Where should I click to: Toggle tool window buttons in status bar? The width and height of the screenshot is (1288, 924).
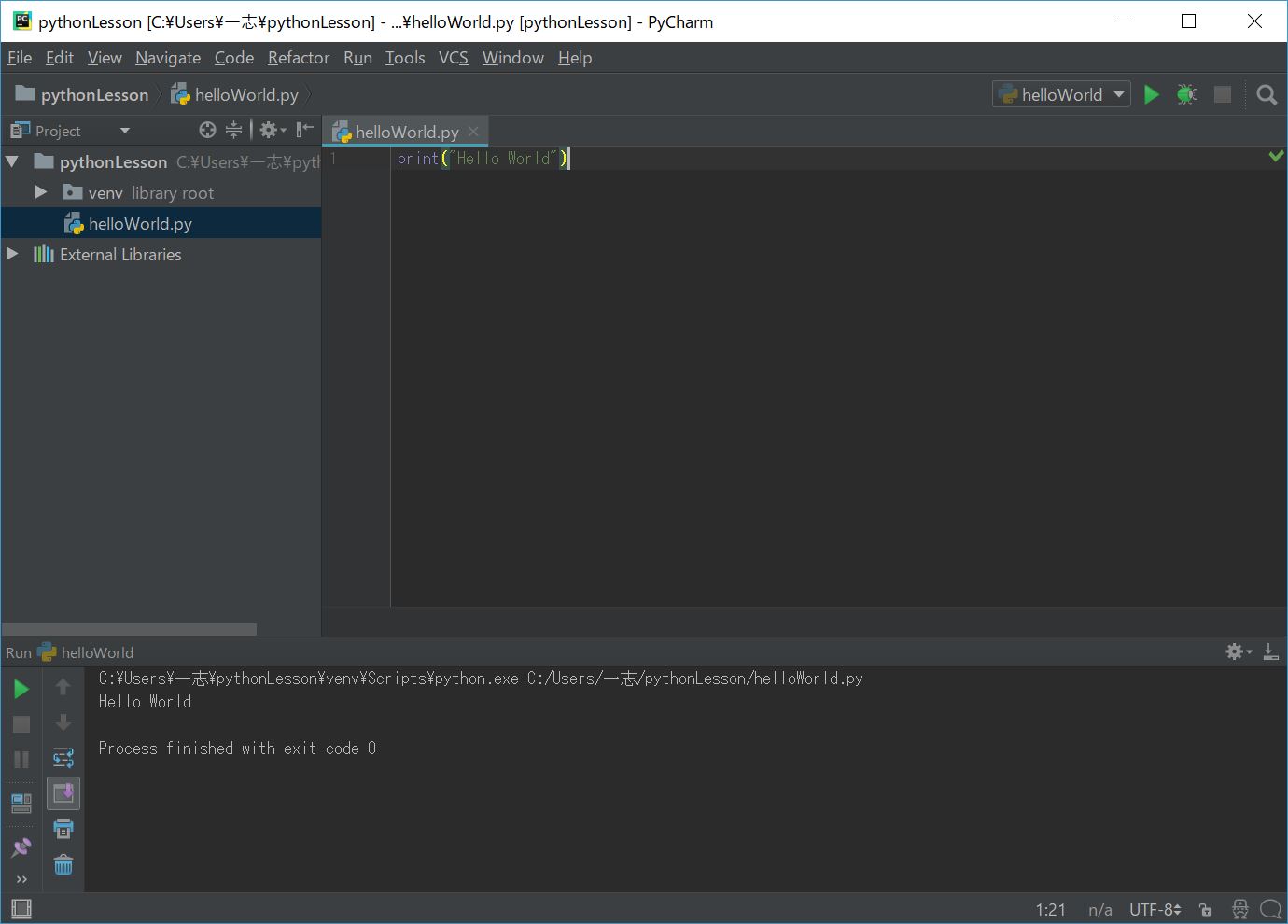tap(21, 908)
